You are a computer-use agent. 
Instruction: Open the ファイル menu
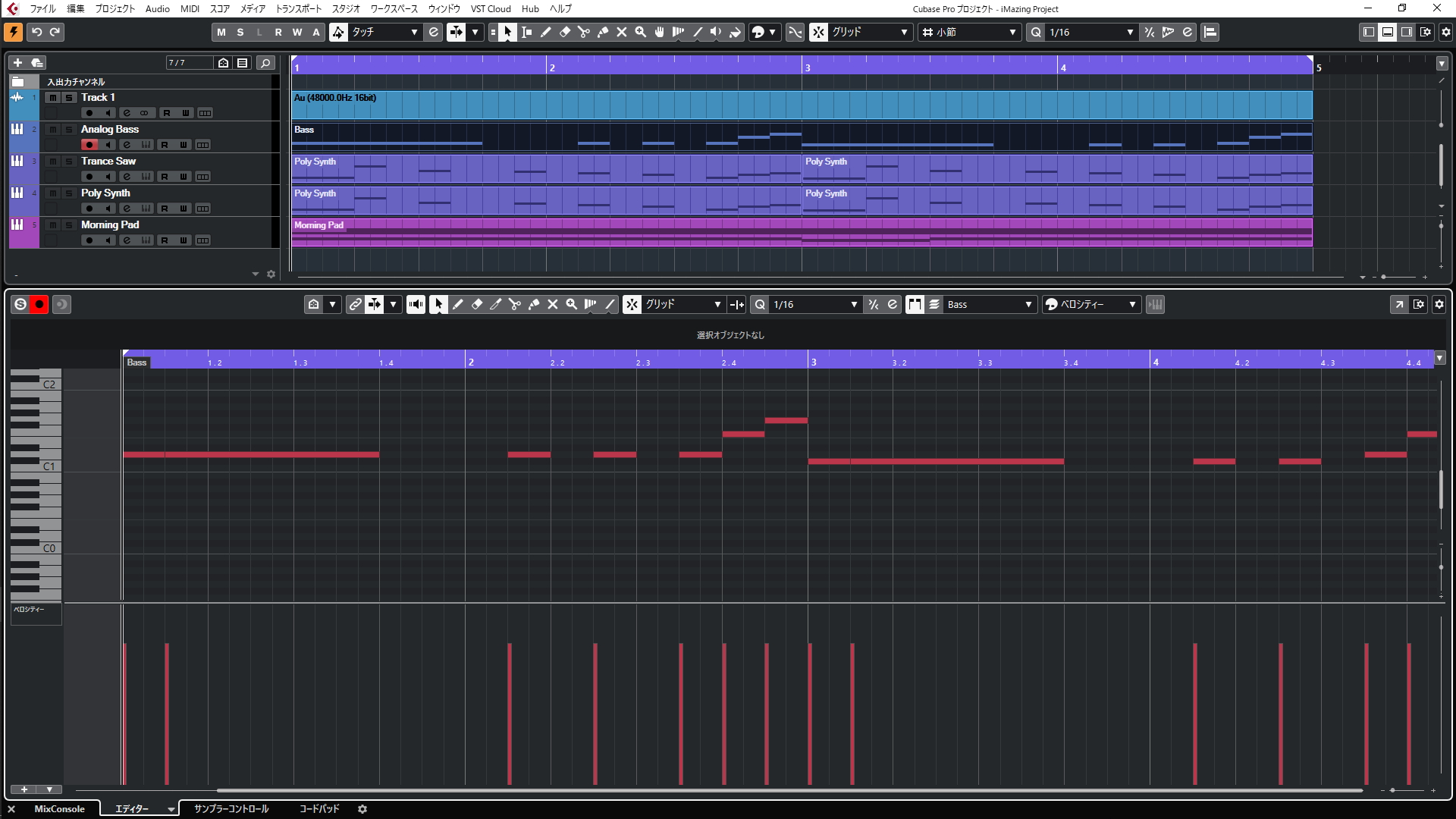[42, 8]
